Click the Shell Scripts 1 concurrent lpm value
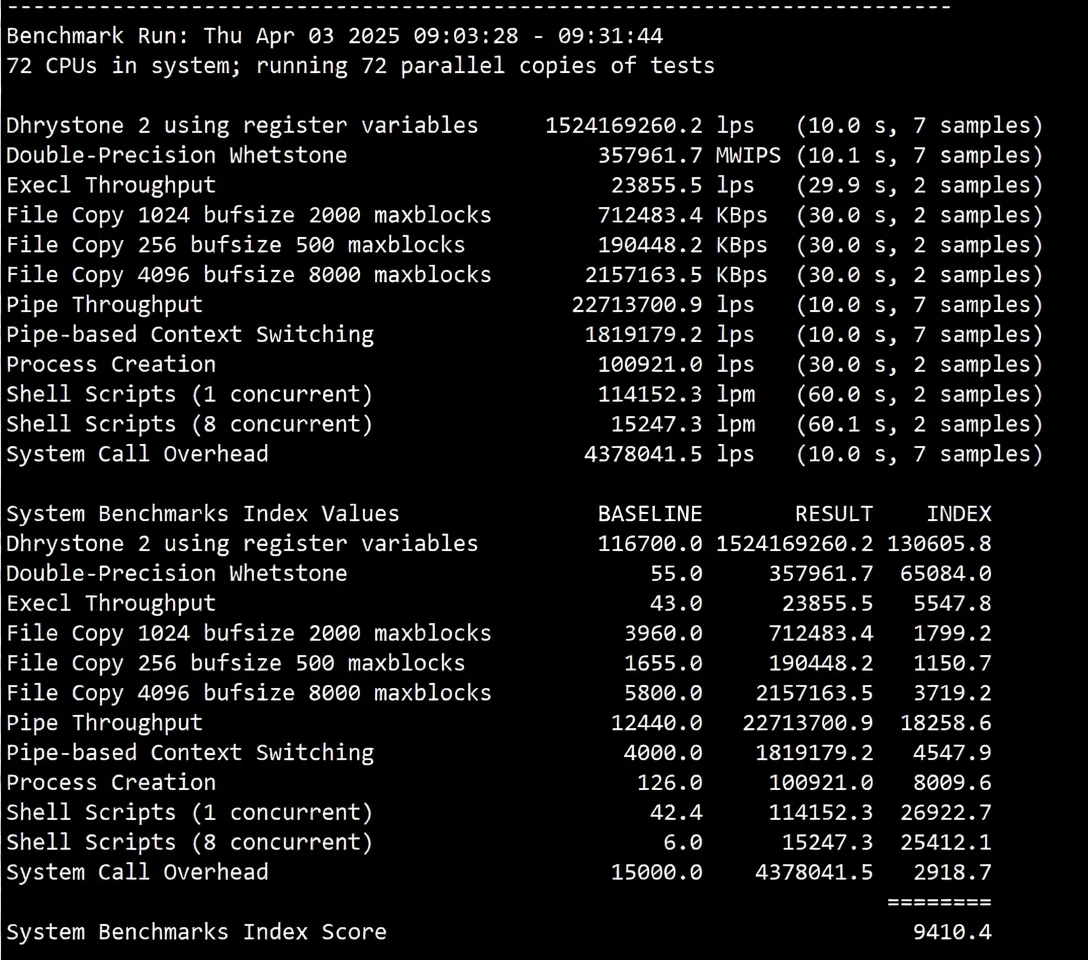Screen dimensions: 1088x960 [664, 394]
